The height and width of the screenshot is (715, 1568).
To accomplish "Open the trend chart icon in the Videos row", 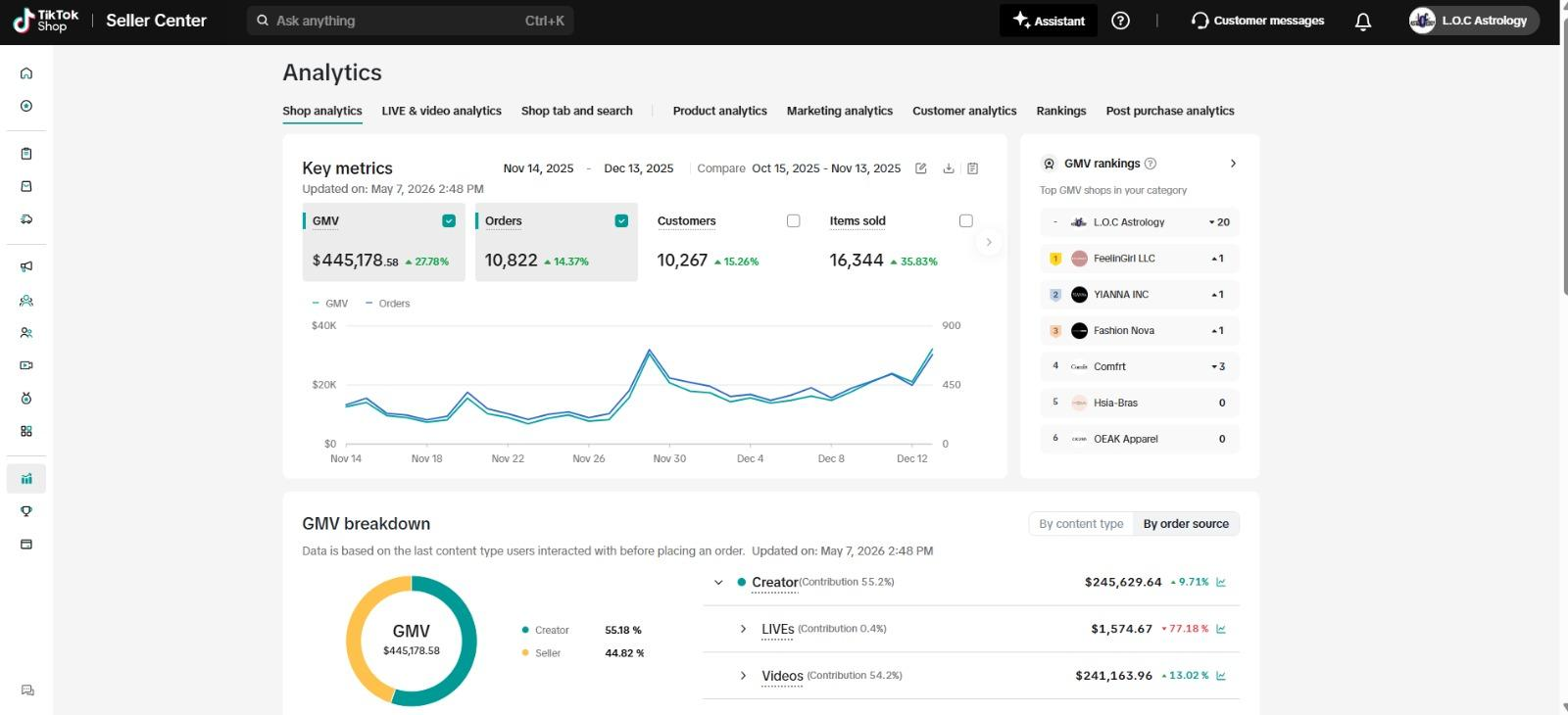I will point(1221,676).
